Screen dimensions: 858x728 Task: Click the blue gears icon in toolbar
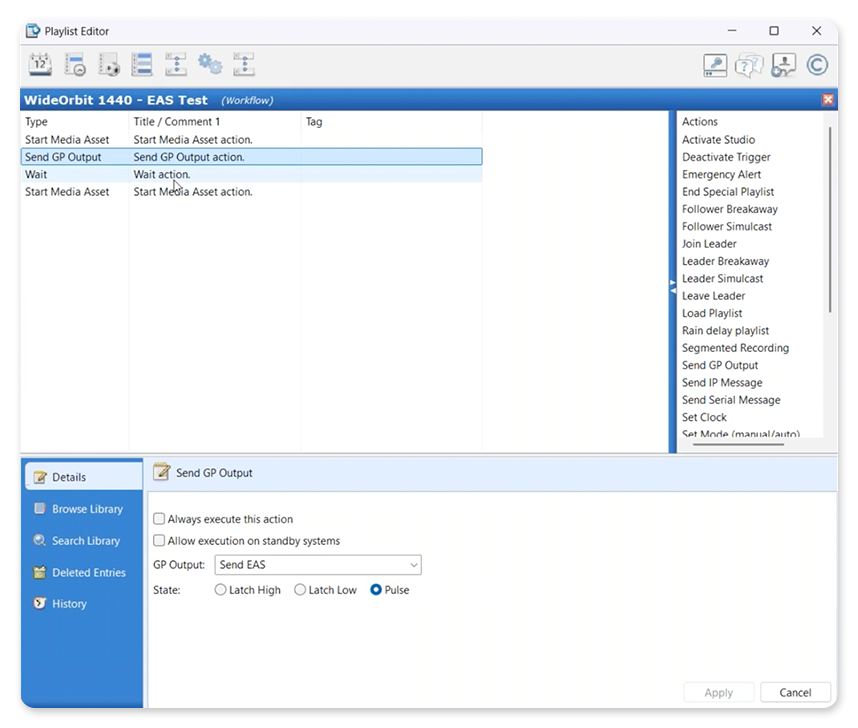[209, 65]
